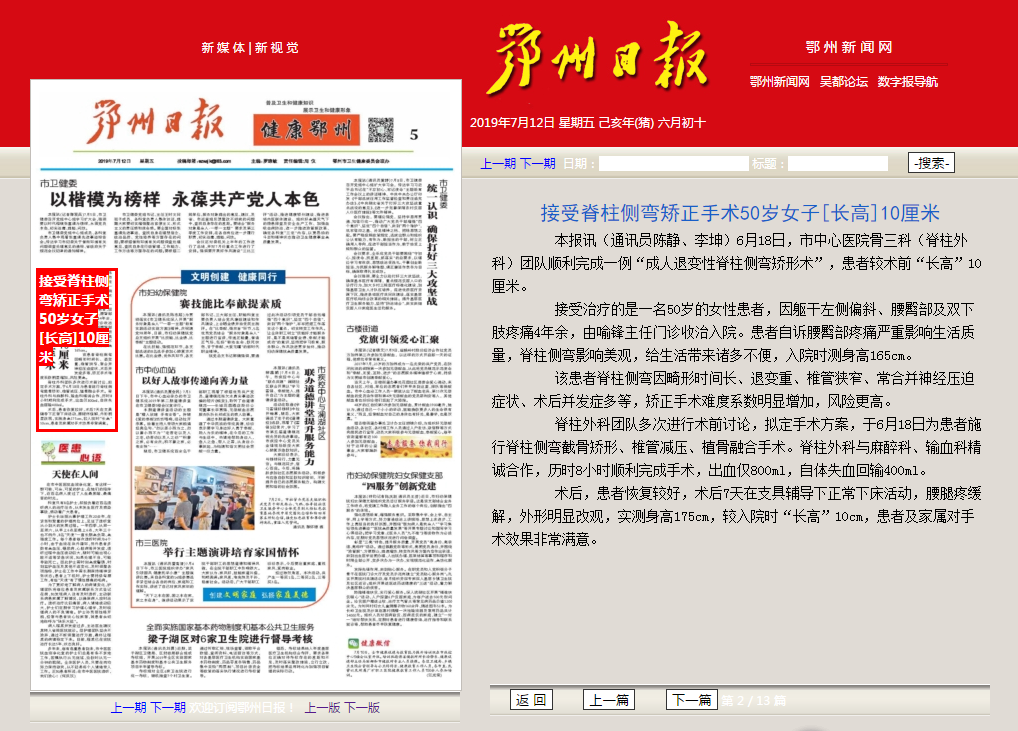Click 上一版 below the page thumbnail
Viewport: 1018px width, 731px height.
(323, 707)
